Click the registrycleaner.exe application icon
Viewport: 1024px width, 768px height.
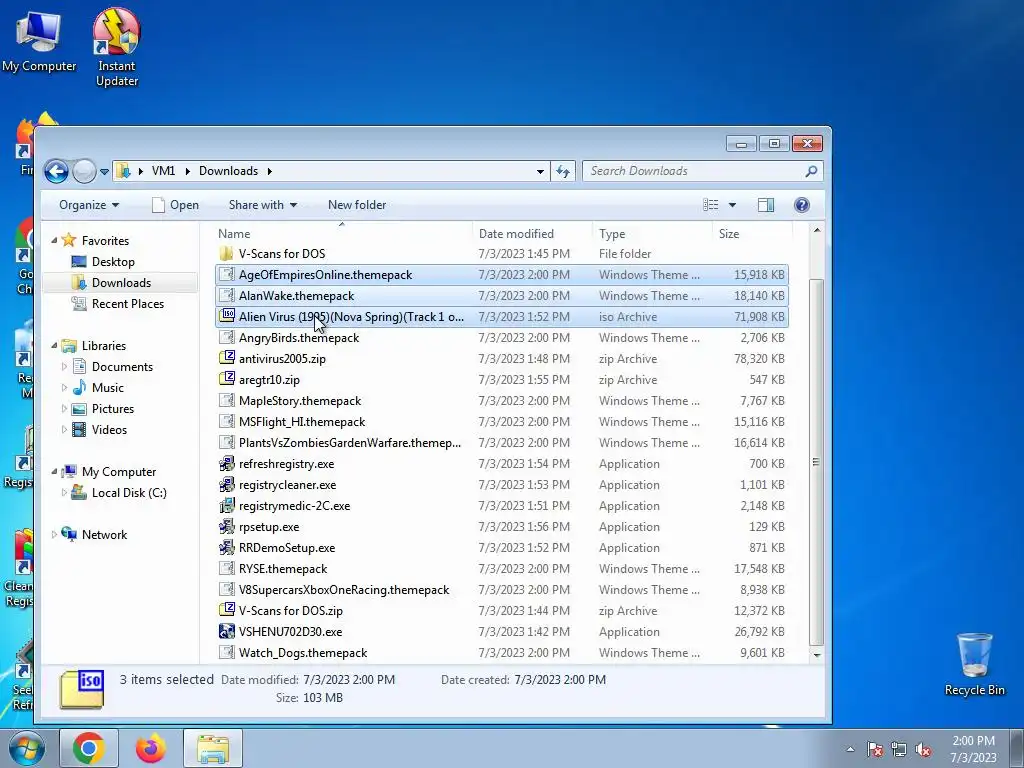coord(227,484)
